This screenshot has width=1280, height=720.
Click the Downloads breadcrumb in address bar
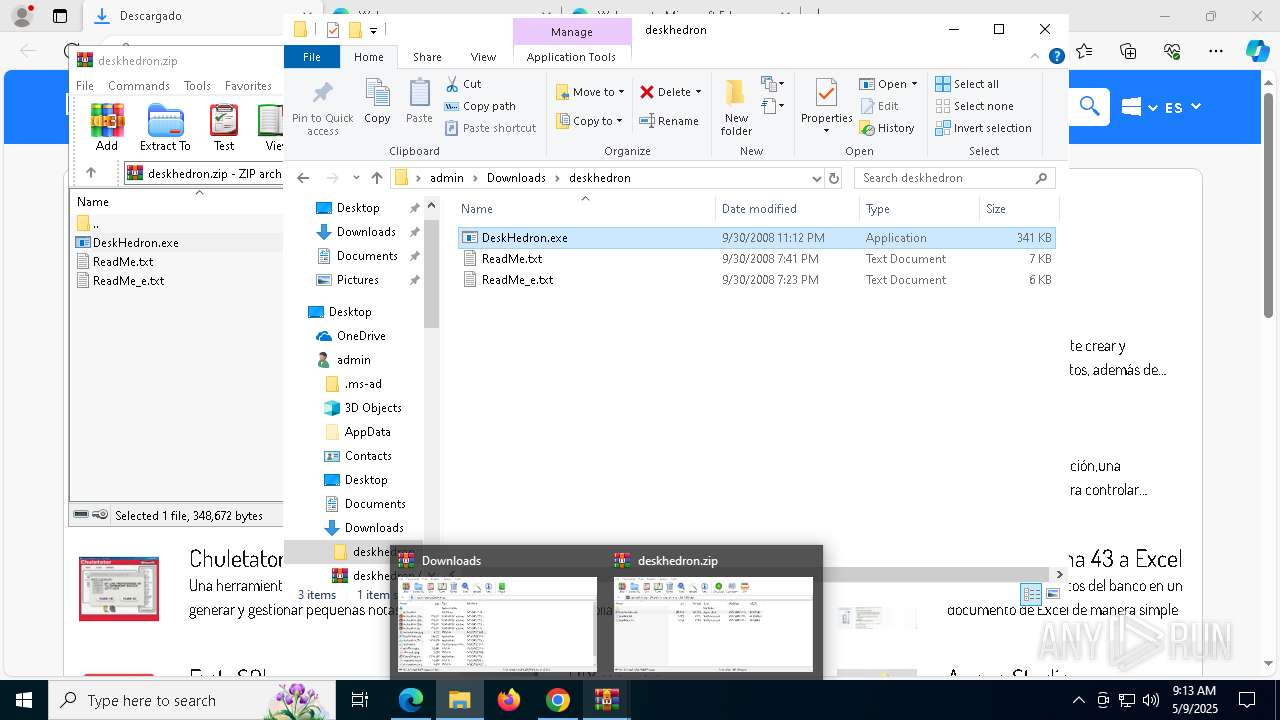516,178
